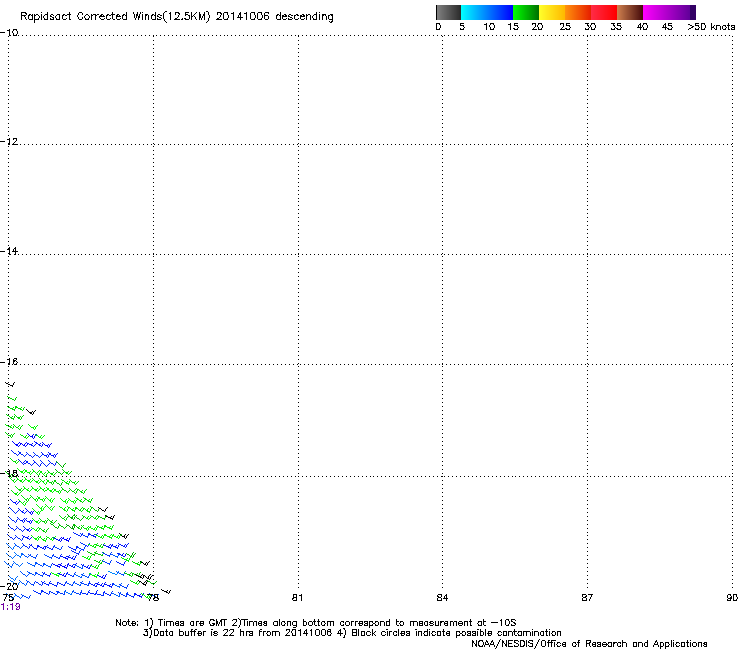Click the 75 longitude axis label
Screen dimensions: 740x650
[8, 598]
